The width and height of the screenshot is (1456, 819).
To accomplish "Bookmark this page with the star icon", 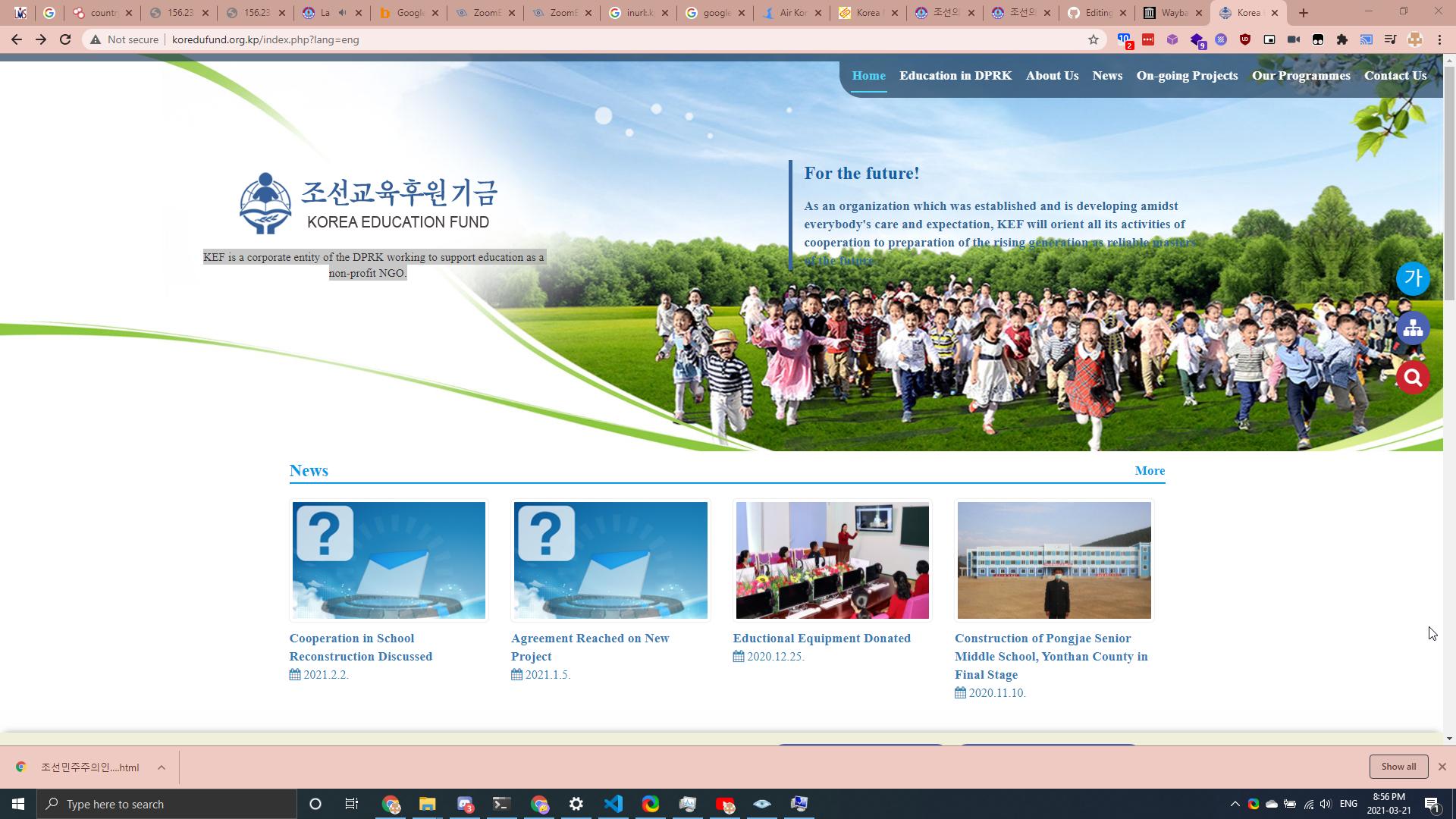I will 1093,39.
